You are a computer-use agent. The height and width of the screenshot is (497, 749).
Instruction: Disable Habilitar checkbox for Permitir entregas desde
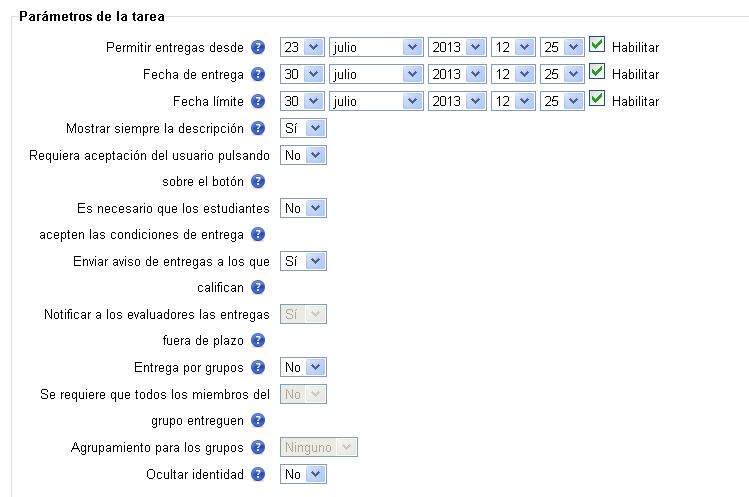(597, 45)
